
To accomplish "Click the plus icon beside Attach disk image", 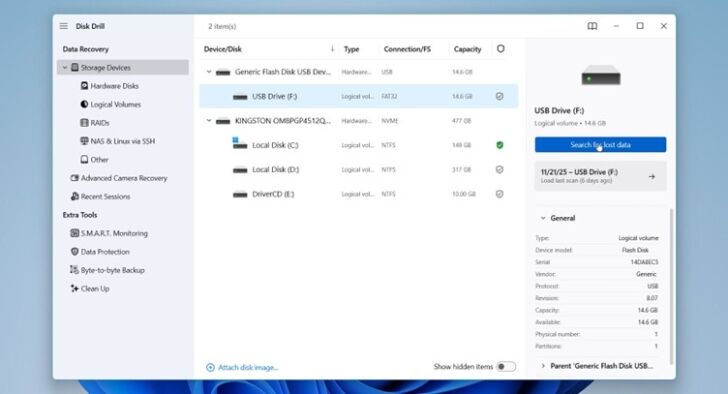I will pos(210,368).
